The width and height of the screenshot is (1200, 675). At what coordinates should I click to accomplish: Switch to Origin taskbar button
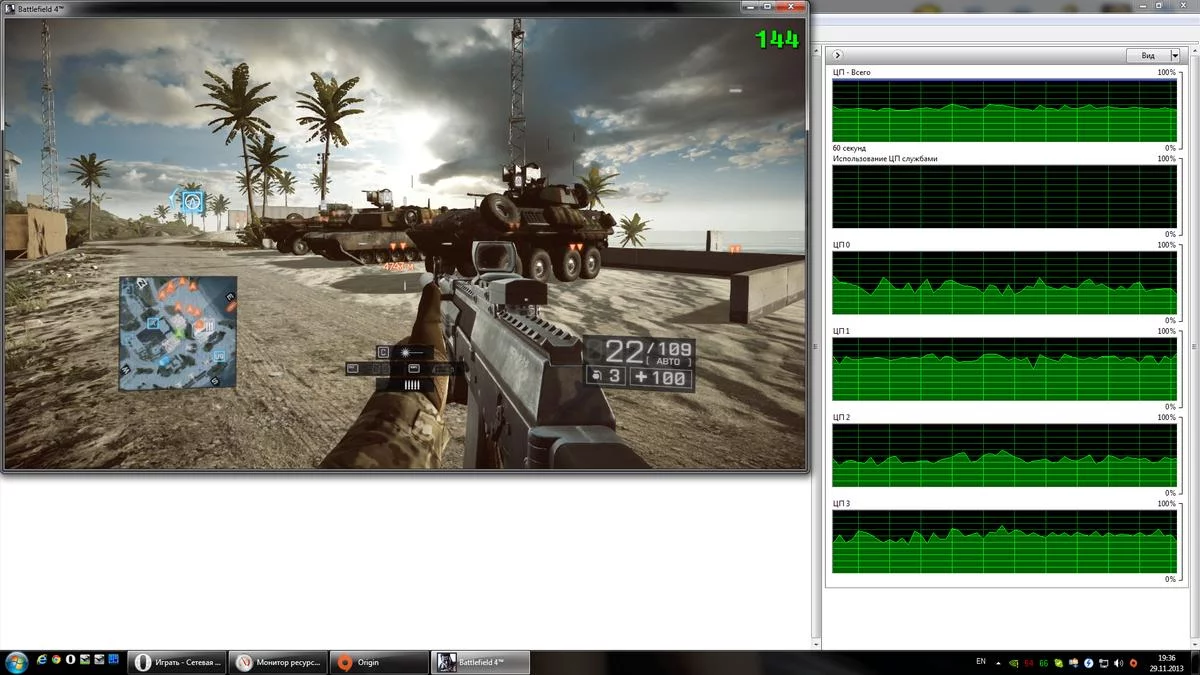click(x=379, y=662)
